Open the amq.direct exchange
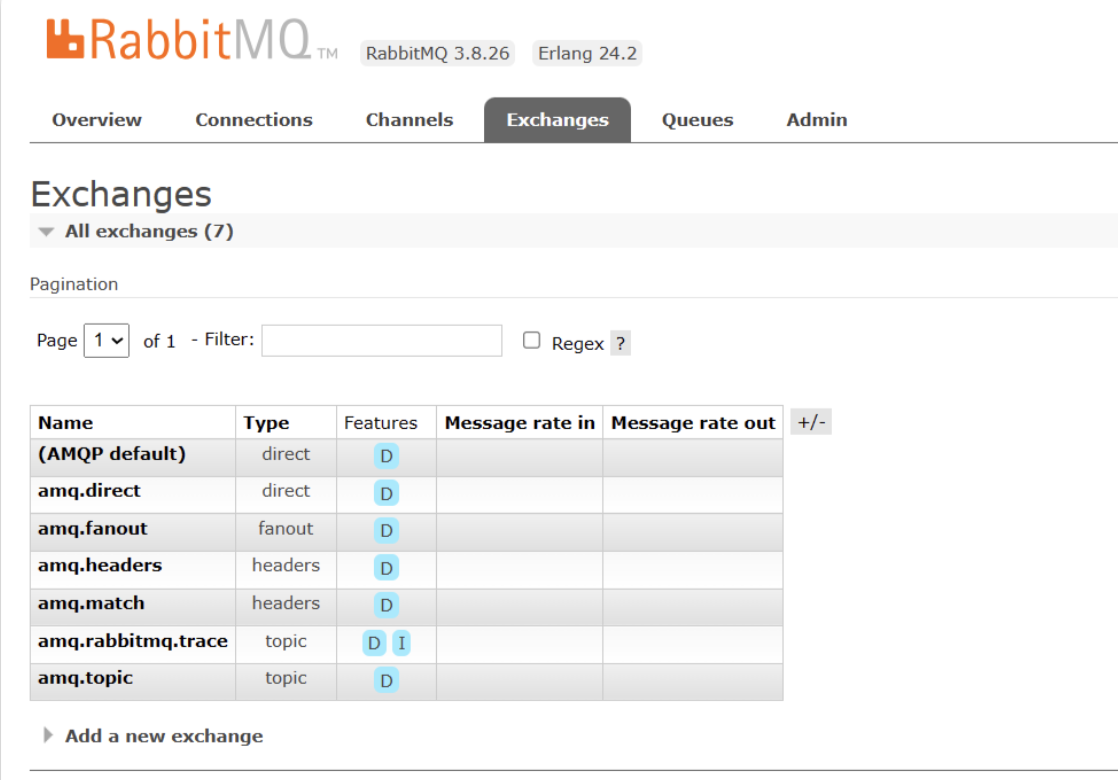This screenshot has width=1118, height=780. point(89,491)
